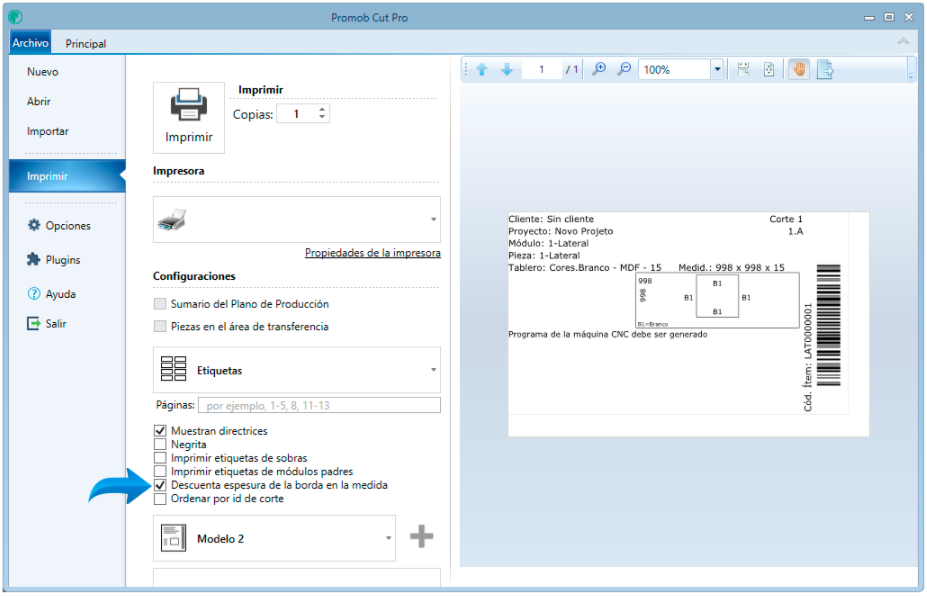Click the large Imprimir printer button
This screenshot has height=596, width=927.
(189, 118)
